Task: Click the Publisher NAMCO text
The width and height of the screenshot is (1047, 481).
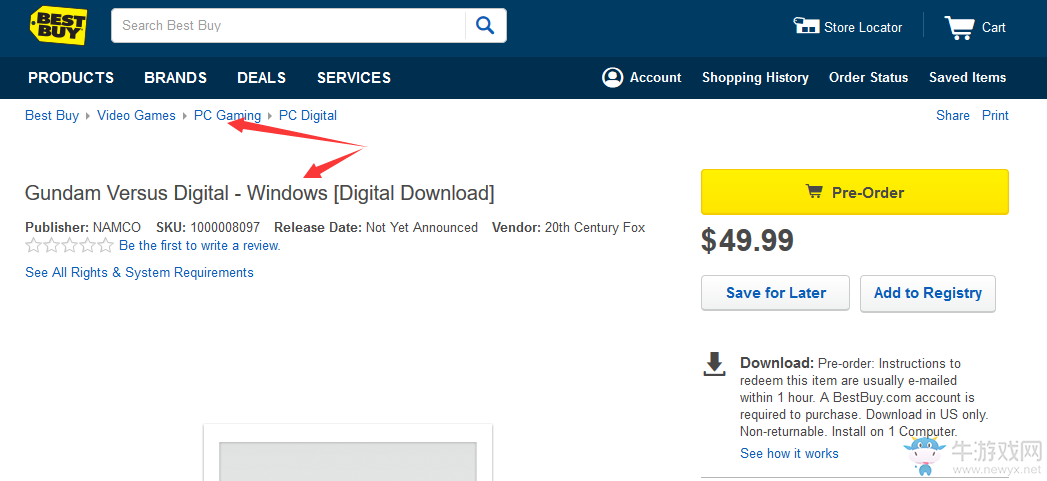Action: pyautogui.click(x=83, y=228)
